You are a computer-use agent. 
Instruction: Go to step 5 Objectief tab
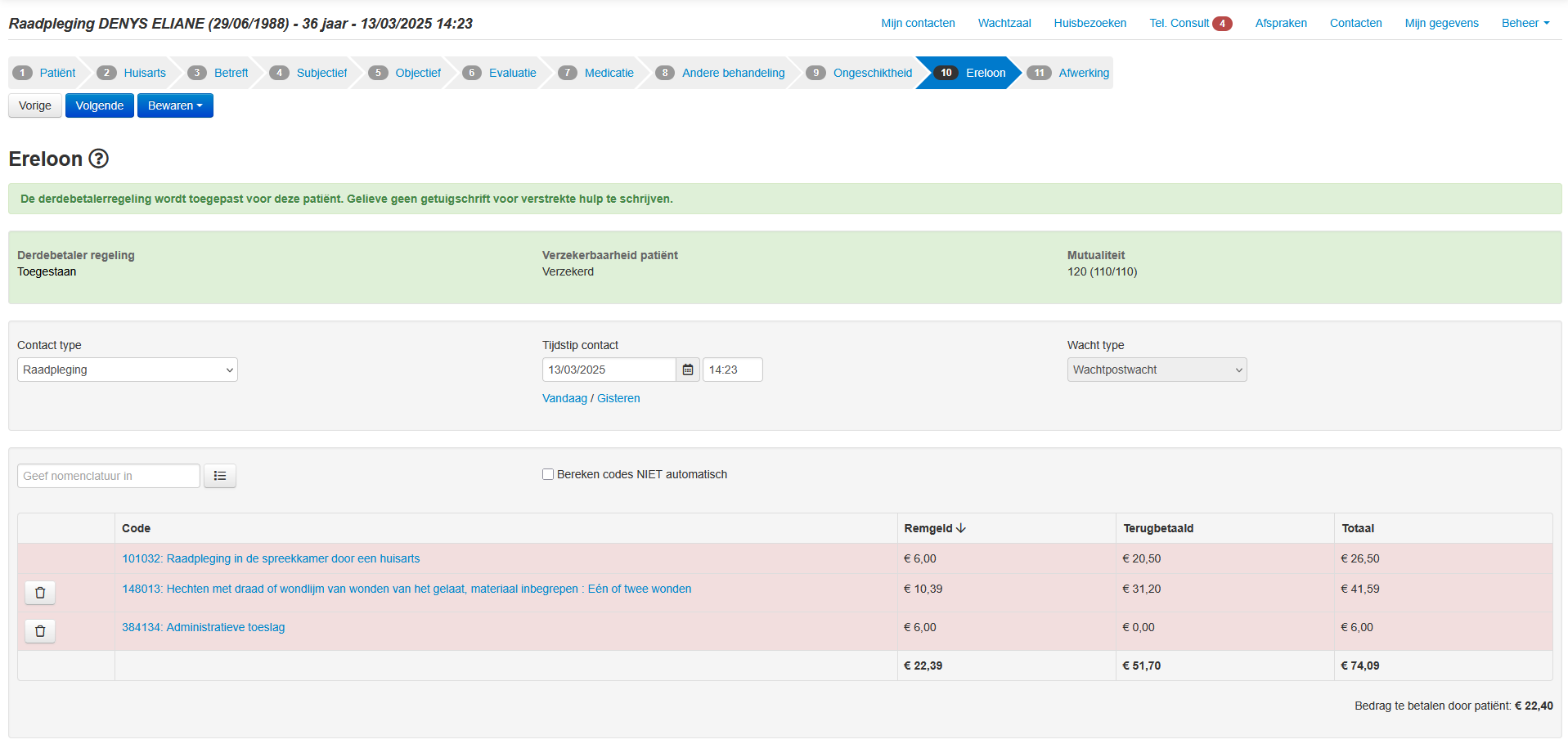coord(406,73)
